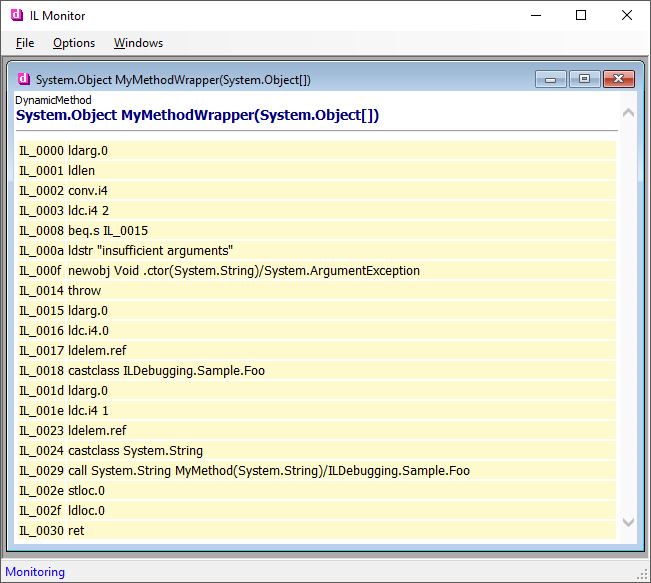Select the IL_001e ldc.i4 1 line
Screen dimensions: 651x583
[317, 410]
